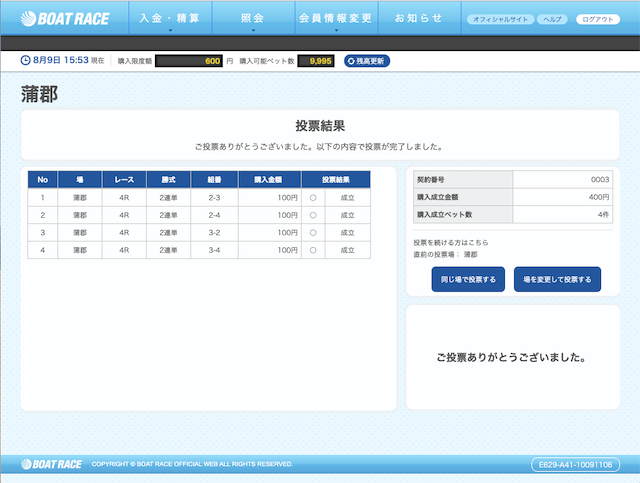
Task: Click the footer copyright text
Action: click(x=192, y=464)
